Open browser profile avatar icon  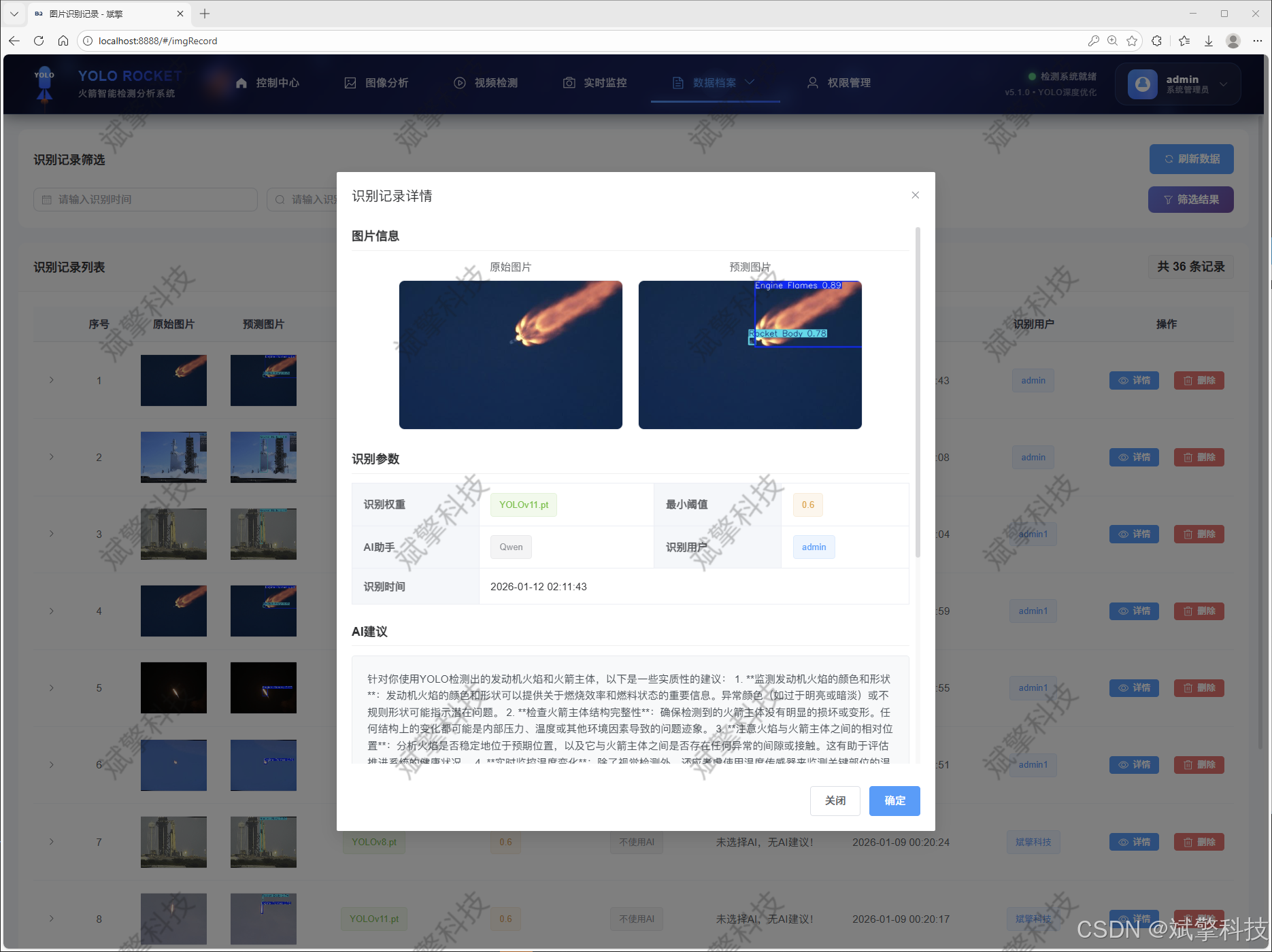point(1233,41)
